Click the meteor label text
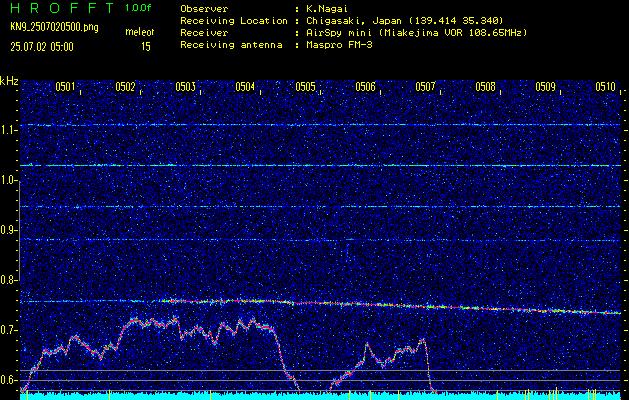Viewport: 629px width, 400px height. click(139, 32)
